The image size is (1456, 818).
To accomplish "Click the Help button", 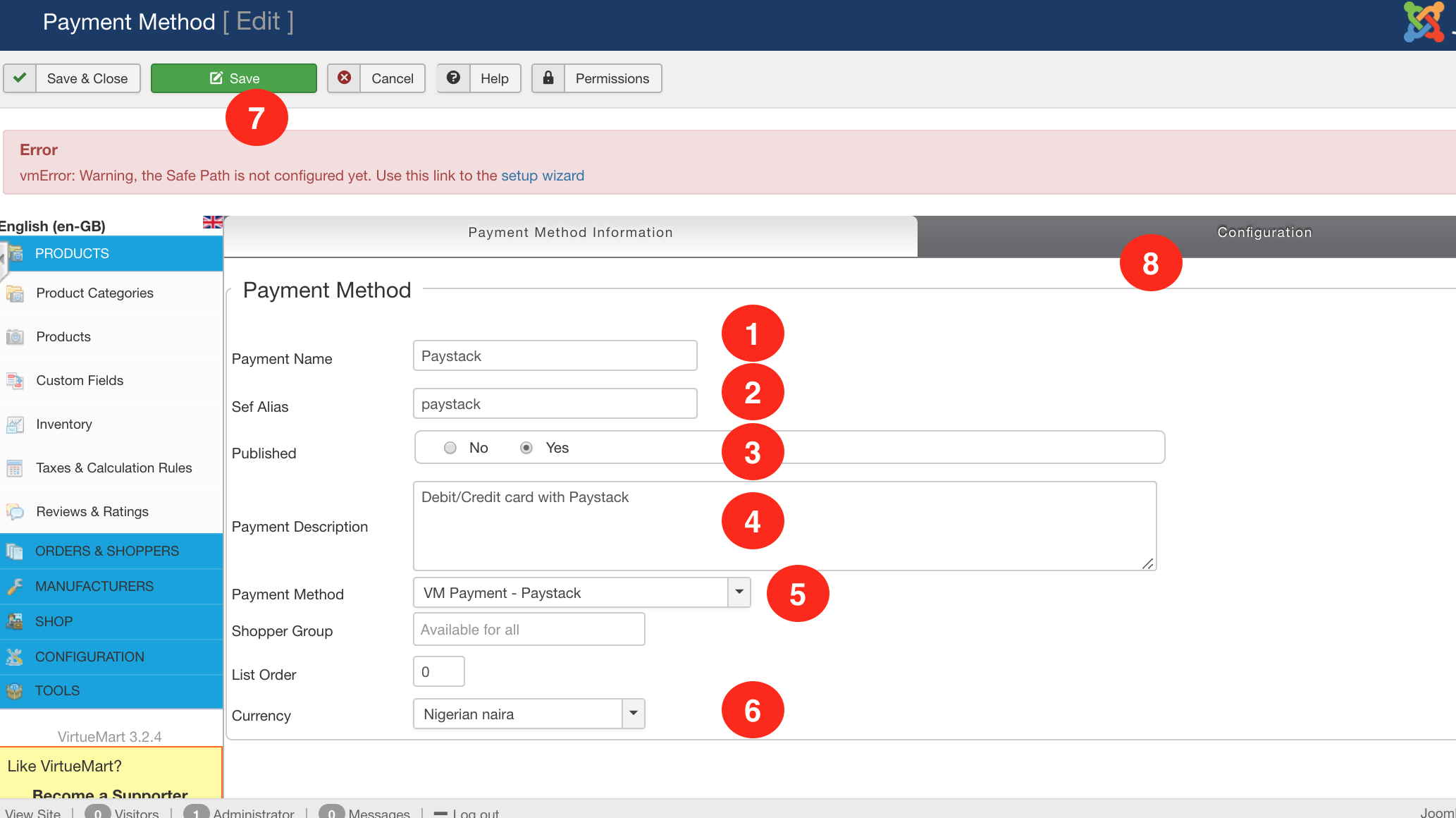I will 479,78.
